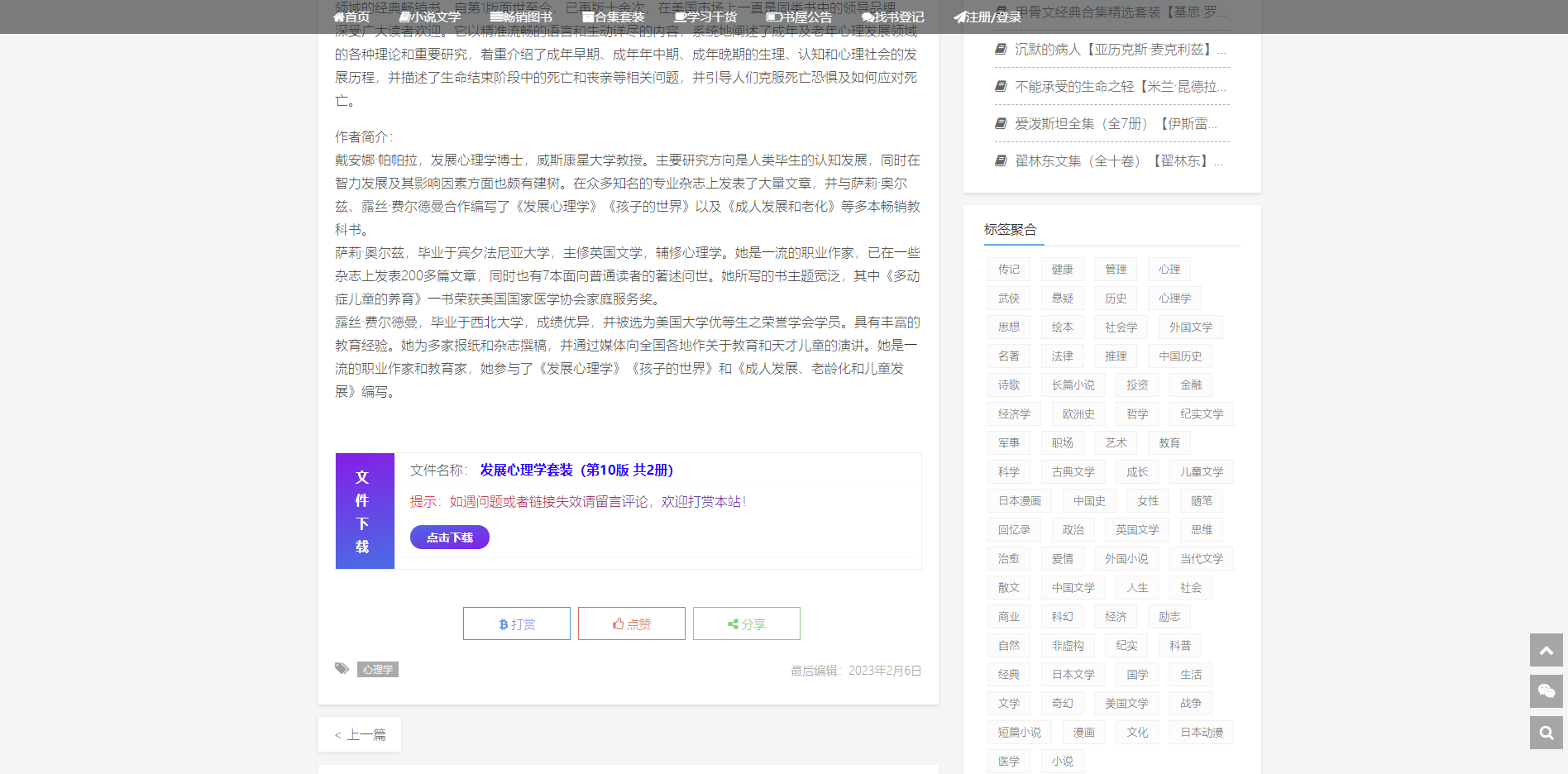This screenshot has width=1568, height=774.
Task: Select the 中国文学 tag
Action: (1073, 588)
